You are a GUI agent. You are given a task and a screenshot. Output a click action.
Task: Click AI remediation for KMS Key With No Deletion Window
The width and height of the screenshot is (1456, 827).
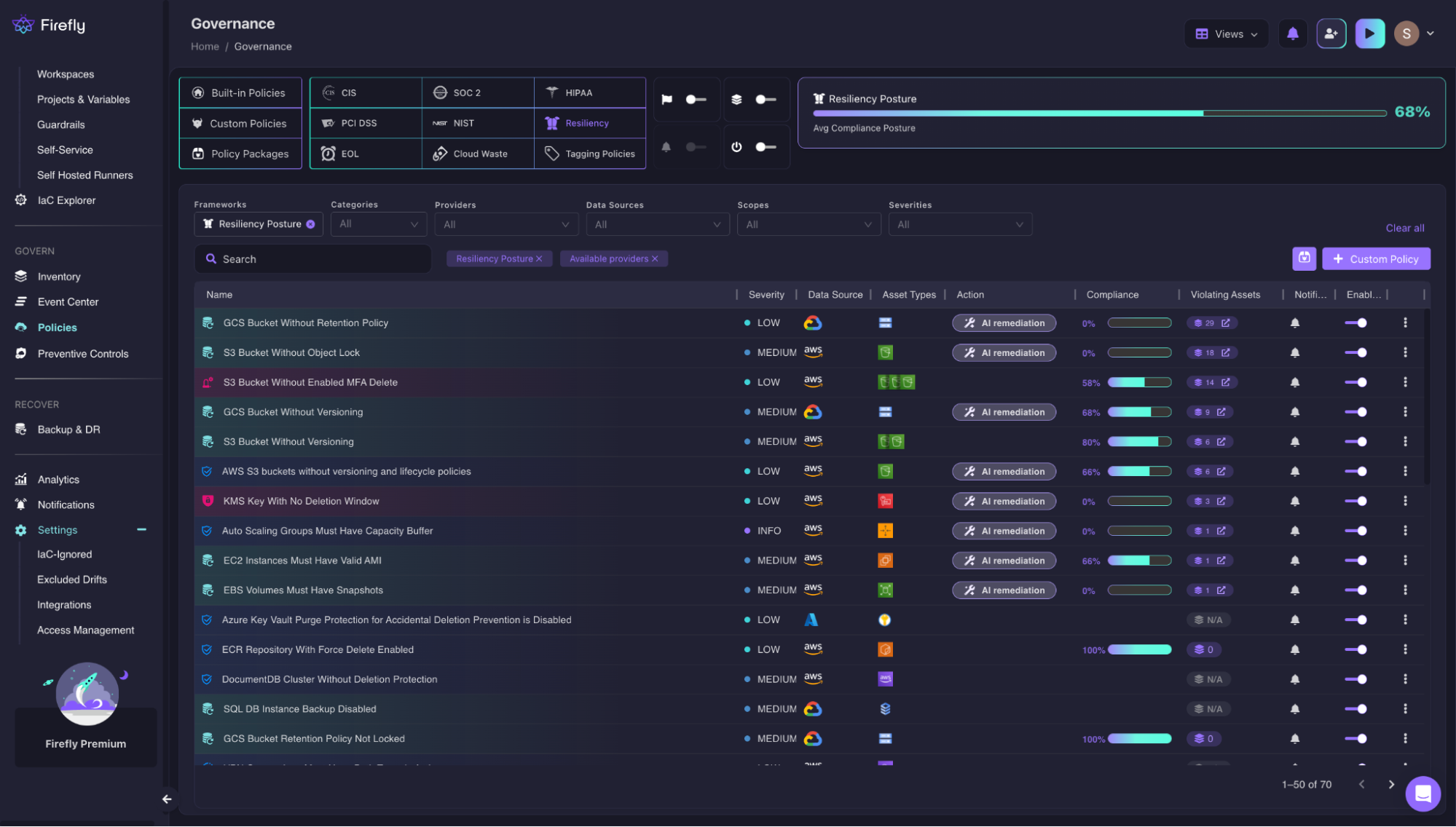pos(1004,501)
